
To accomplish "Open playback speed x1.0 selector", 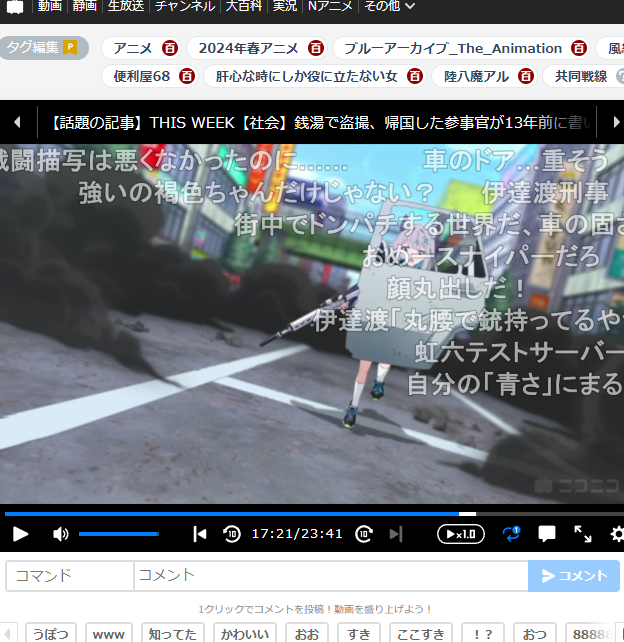I will (x=461, y=534).
